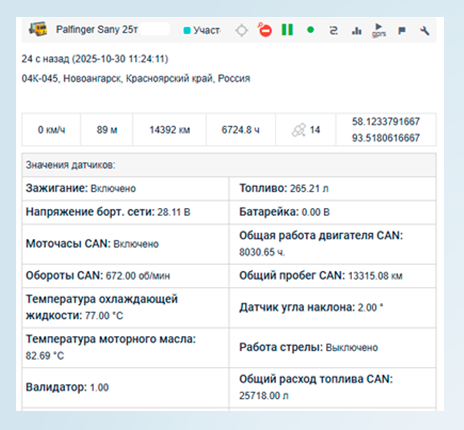The image size is (464, 430).
Task: Click Обороты CAN: 672.00 об/мин
Action: [x=125, y=276]
